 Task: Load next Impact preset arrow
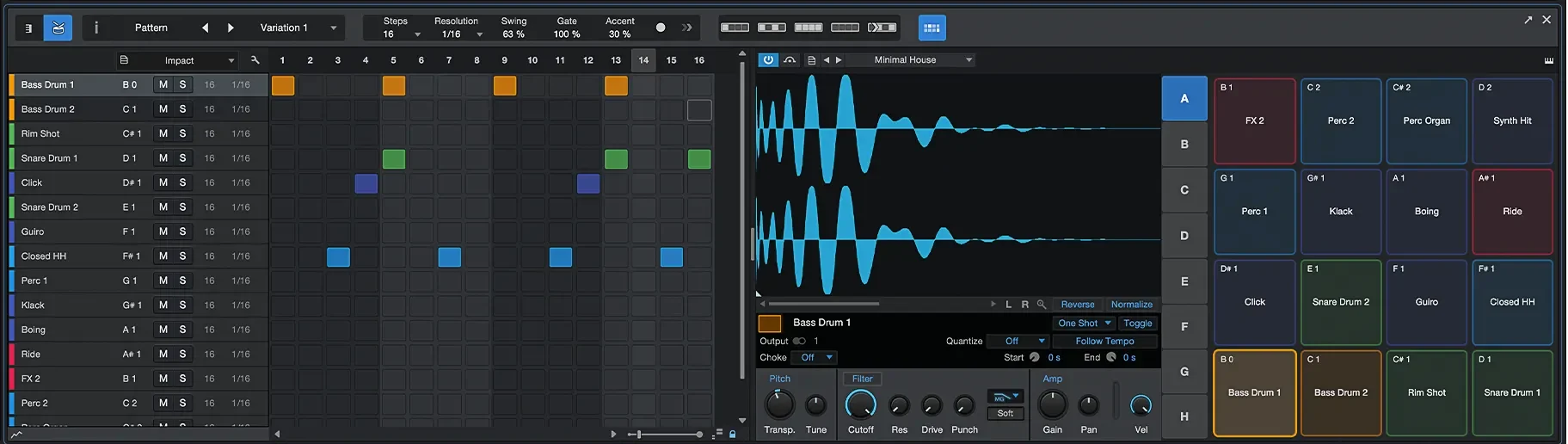coord(839,60)
